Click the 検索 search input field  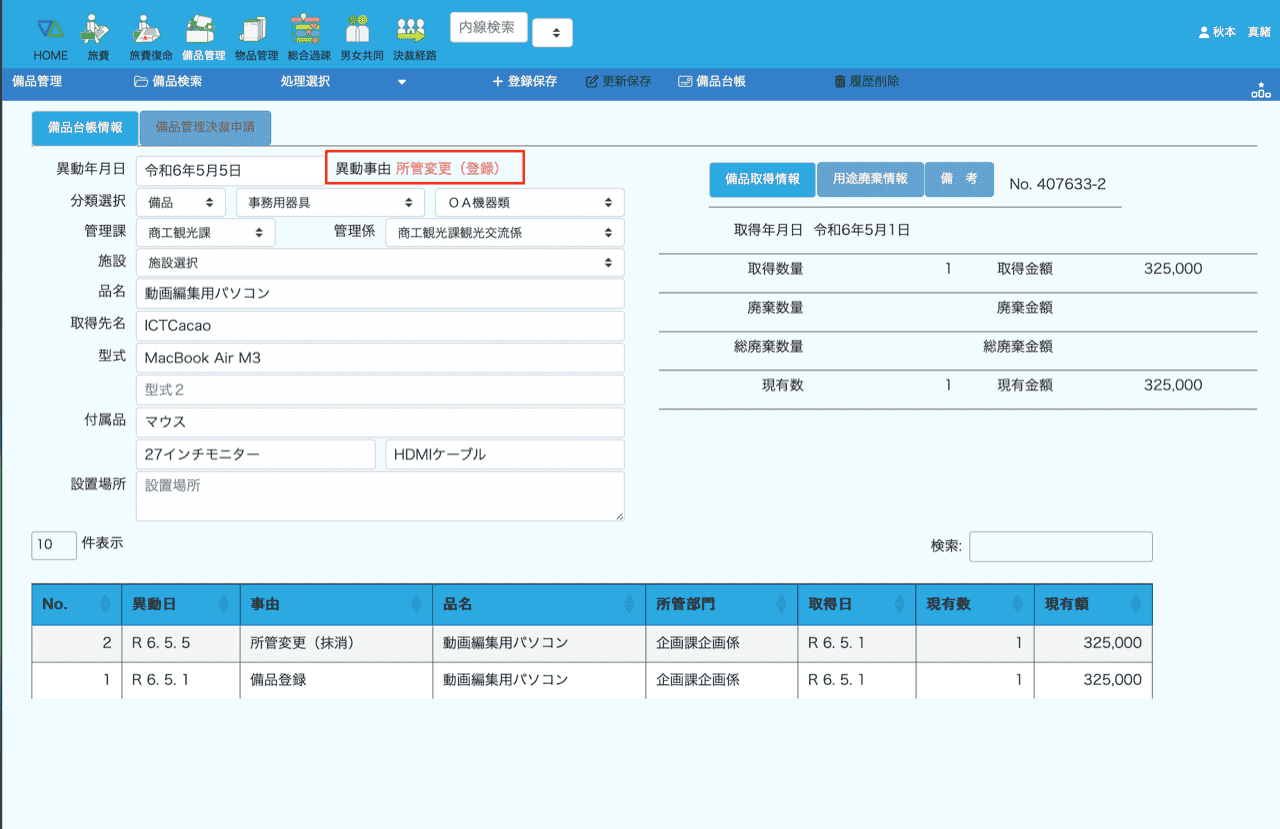tap(1060, 547)
